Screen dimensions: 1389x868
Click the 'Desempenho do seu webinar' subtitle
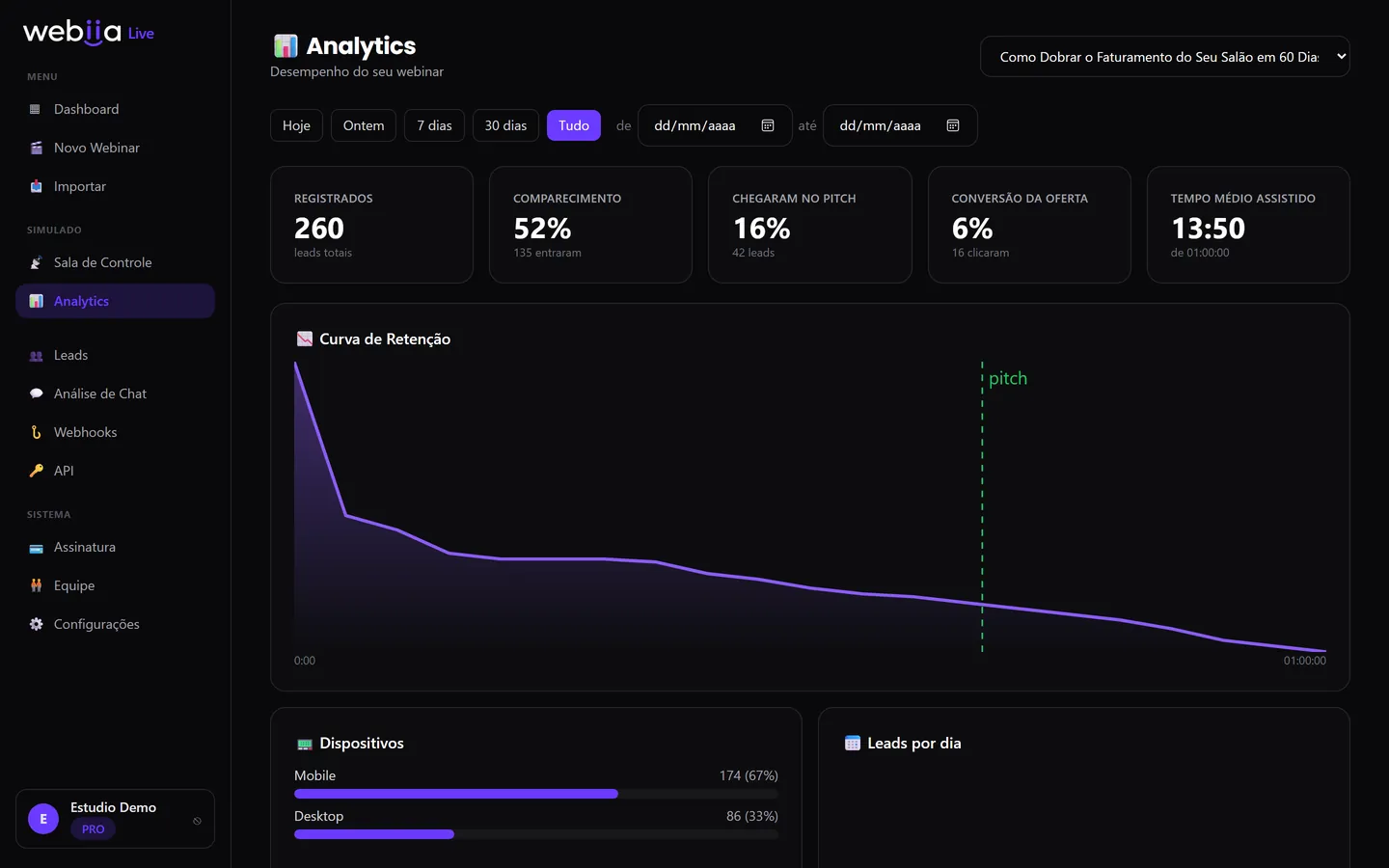pyautogui.click(x=357, y=71)
